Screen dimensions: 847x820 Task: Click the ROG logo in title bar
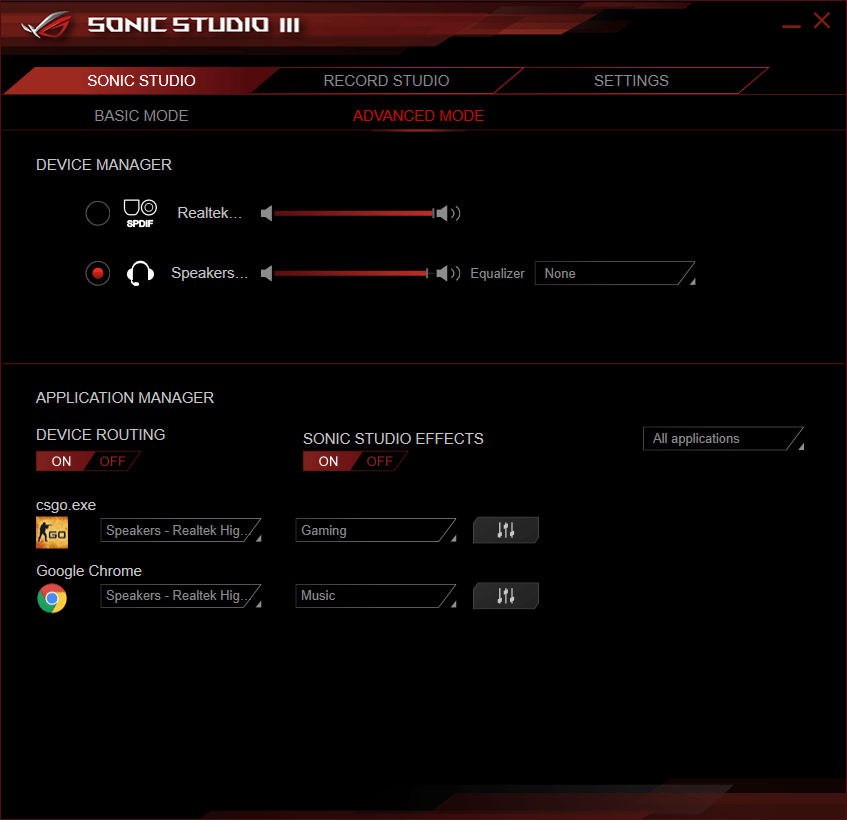tap(47, 25)
